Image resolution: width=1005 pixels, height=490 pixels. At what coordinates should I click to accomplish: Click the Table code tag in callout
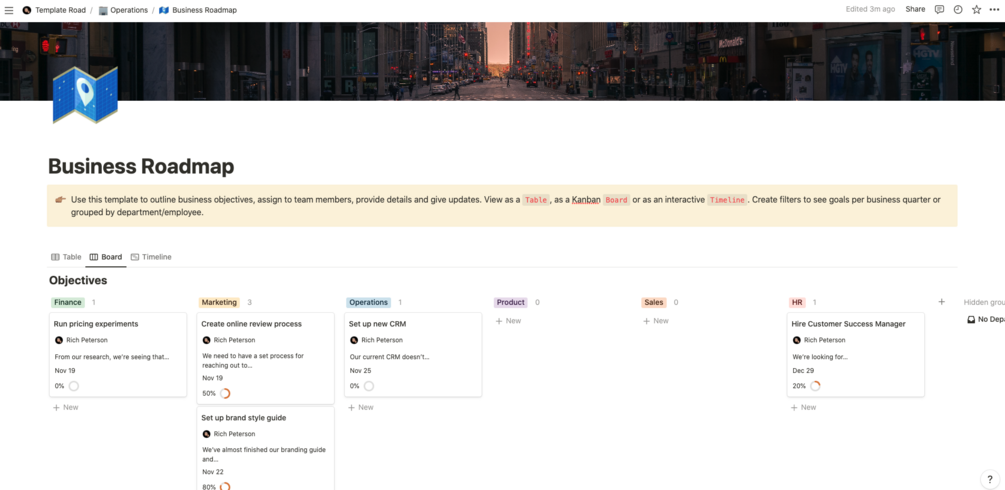536,199
